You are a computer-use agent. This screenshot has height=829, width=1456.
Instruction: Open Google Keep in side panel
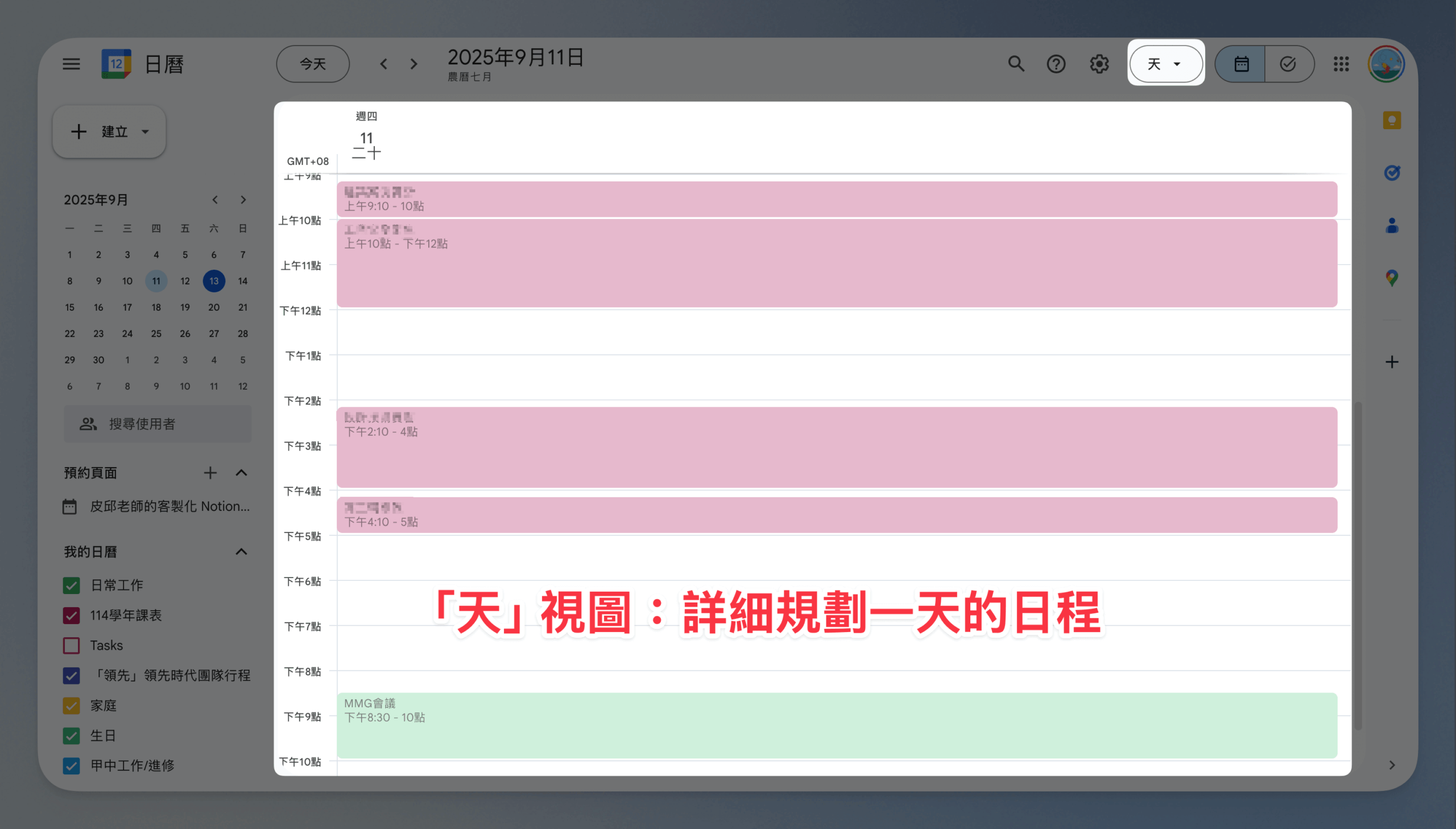click(x=1392, y=120)
